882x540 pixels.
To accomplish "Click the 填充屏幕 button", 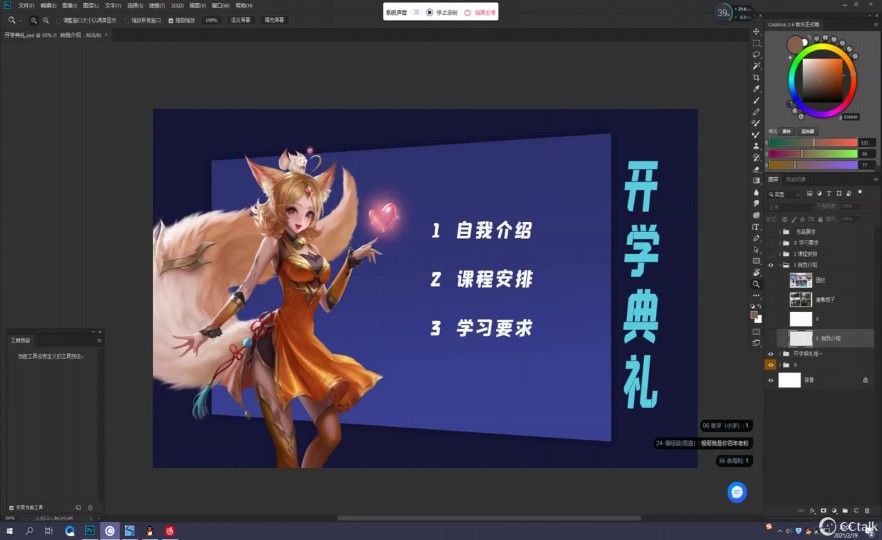I will [274, 20].
